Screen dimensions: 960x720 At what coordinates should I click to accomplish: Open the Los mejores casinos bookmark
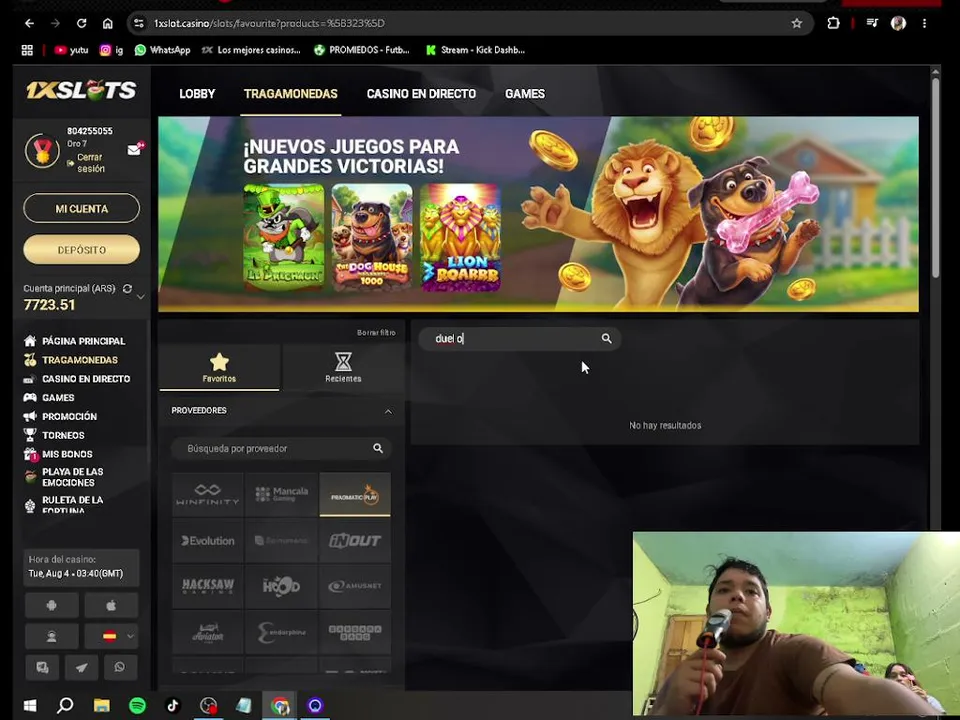click(x=251, y=50)
